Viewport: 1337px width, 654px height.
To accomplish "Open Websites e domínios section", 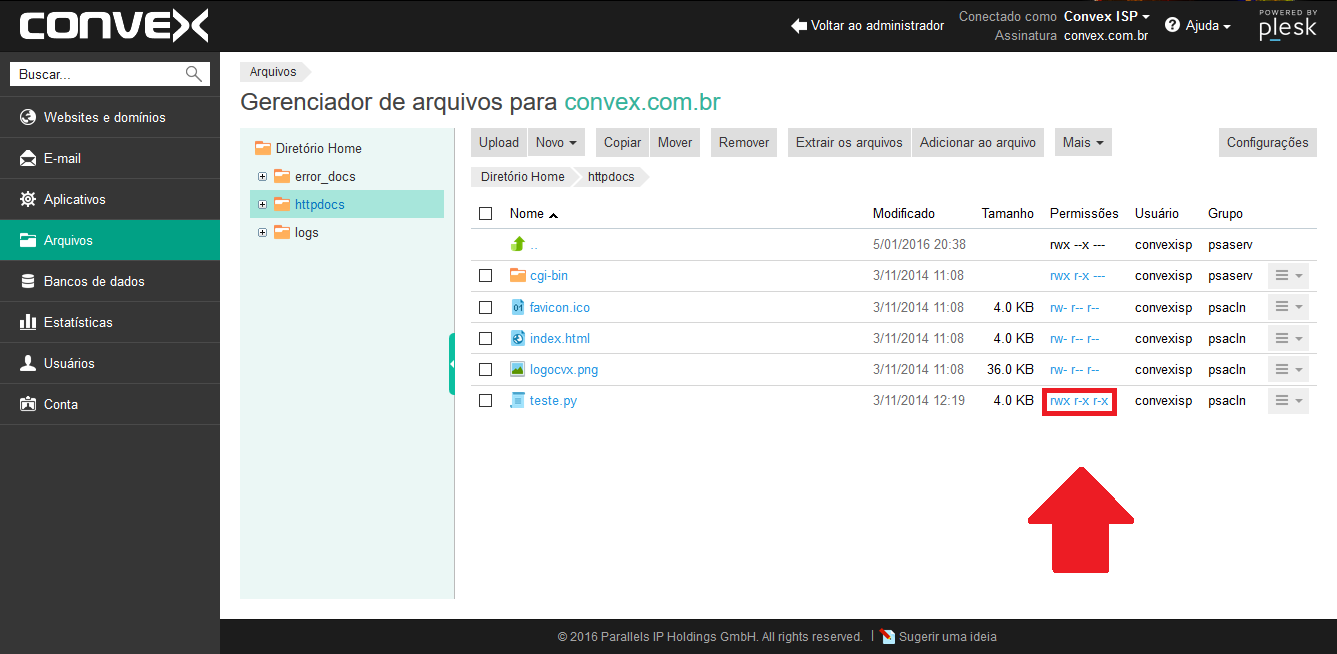I will 110,117.
